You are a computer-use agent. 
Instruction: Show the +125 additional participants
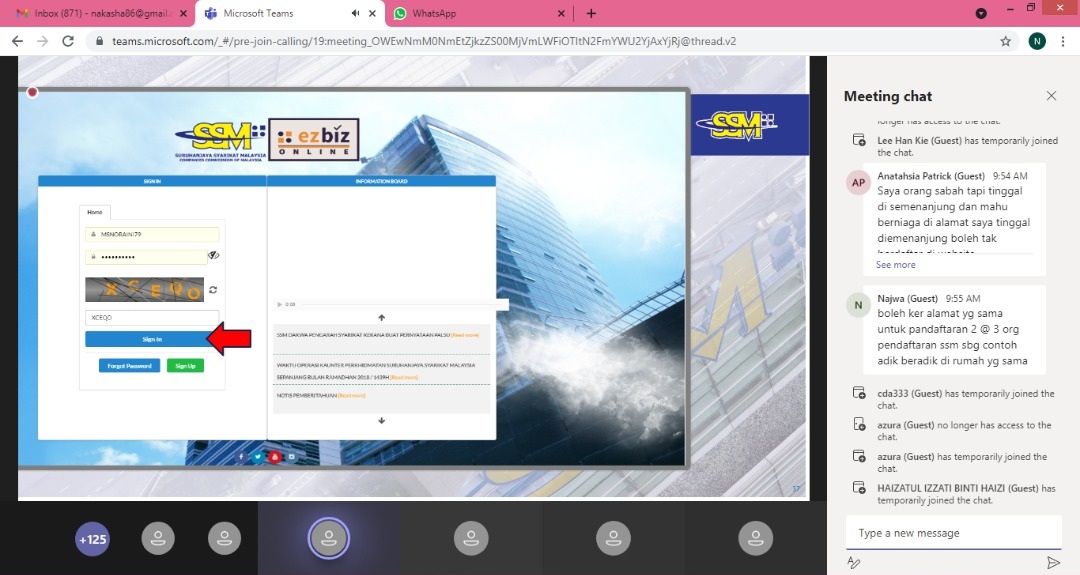coord(92,539)
